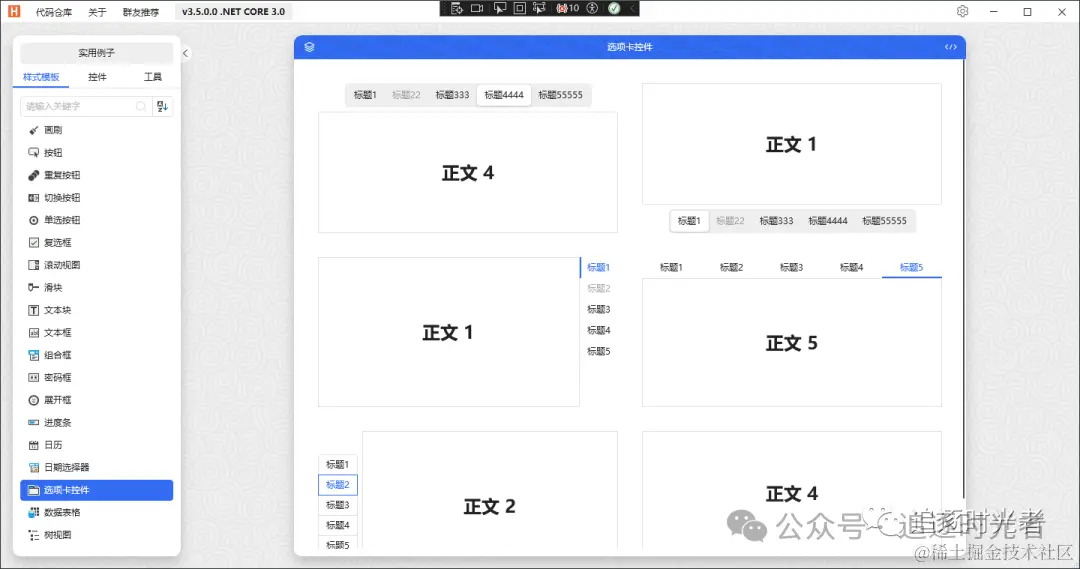The height and width of the screenshot is (569, 1080).
Task: Select 标题1 in boxed vertical tabs beside 正文 2
Action: point(338,464)
